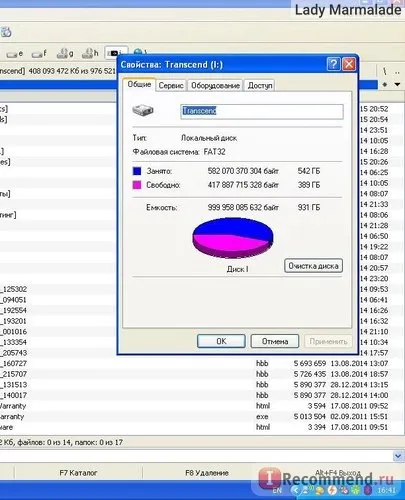Select currently active drive i button
This screenshot has height=500, width=405.
pyautogui.click(x=116, y=53)
